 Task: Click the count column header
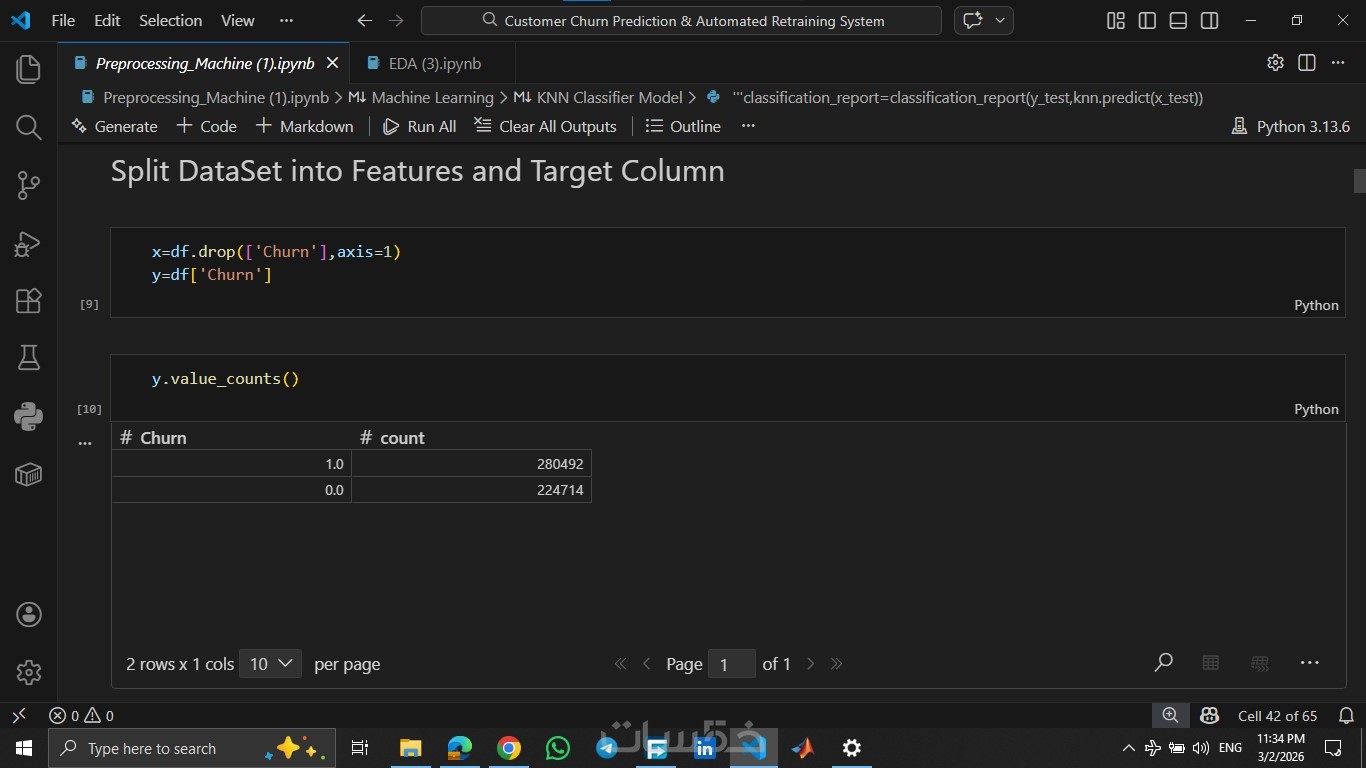tap(471, 437)
